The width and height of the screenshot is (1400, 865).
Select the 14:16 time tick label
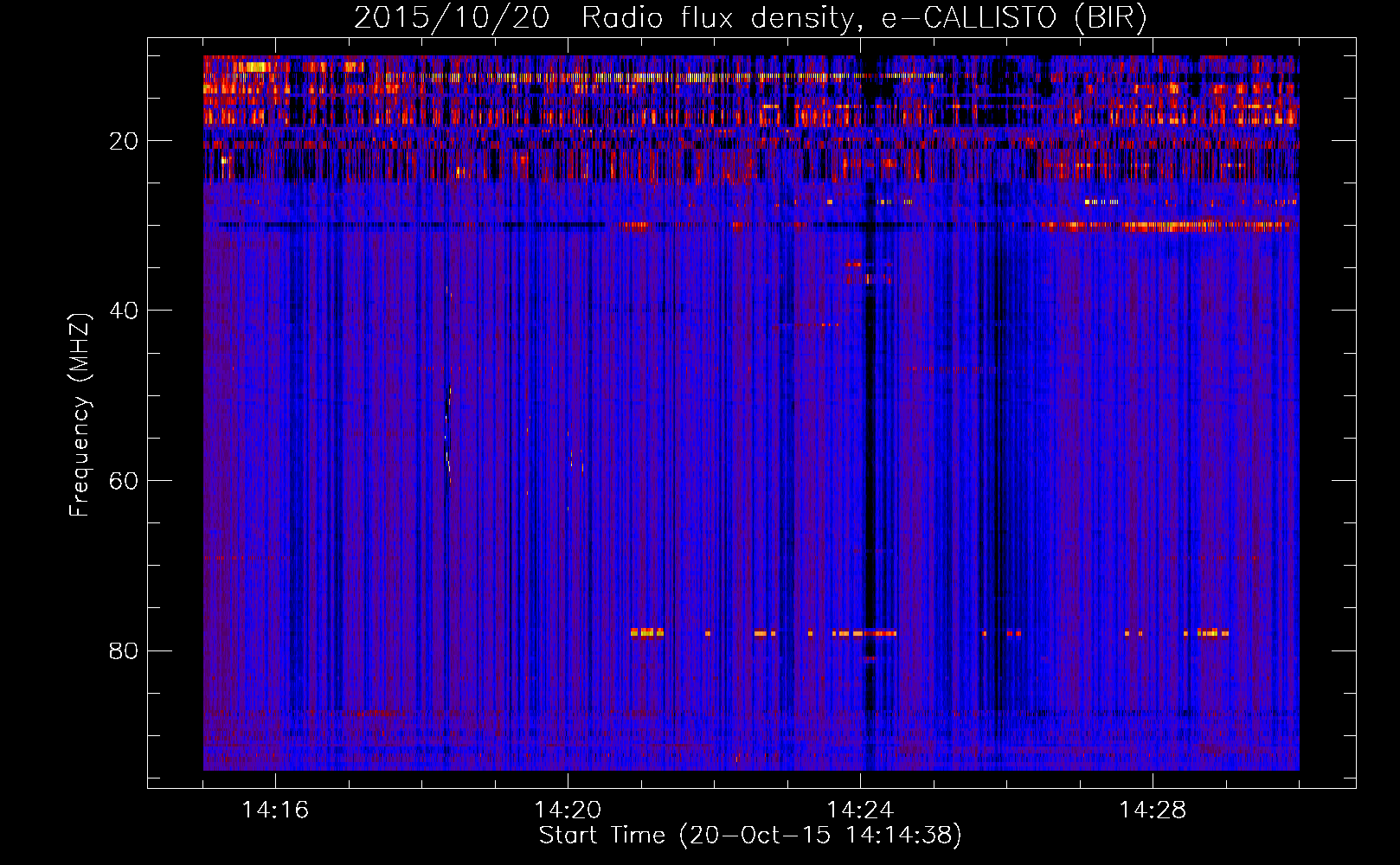pos(275,811)
